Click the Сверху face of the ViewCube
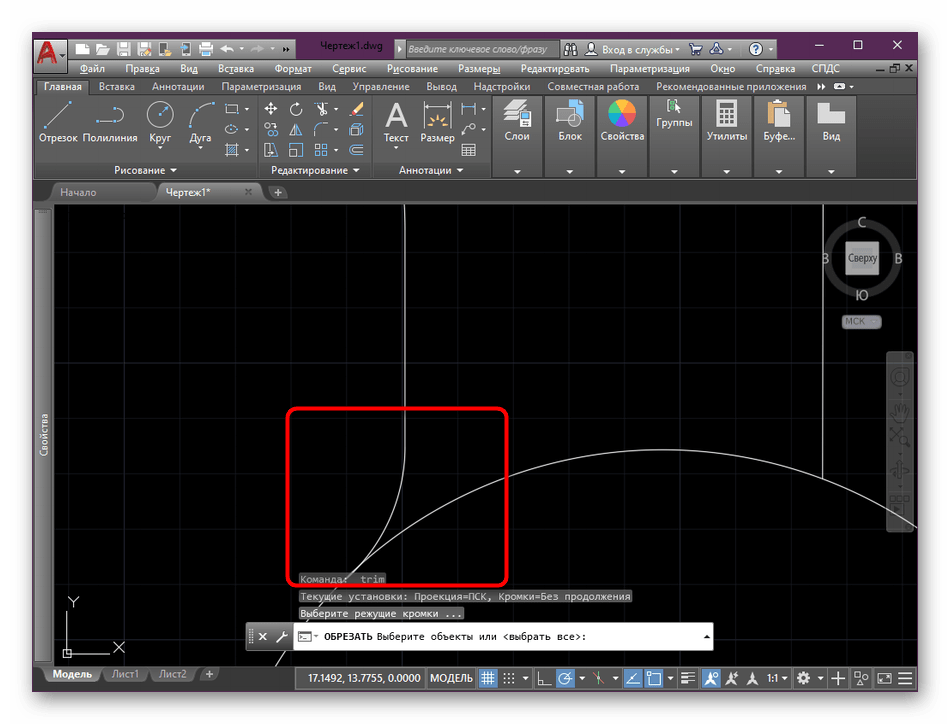This screenshot has height=724, width=950. 862,258
